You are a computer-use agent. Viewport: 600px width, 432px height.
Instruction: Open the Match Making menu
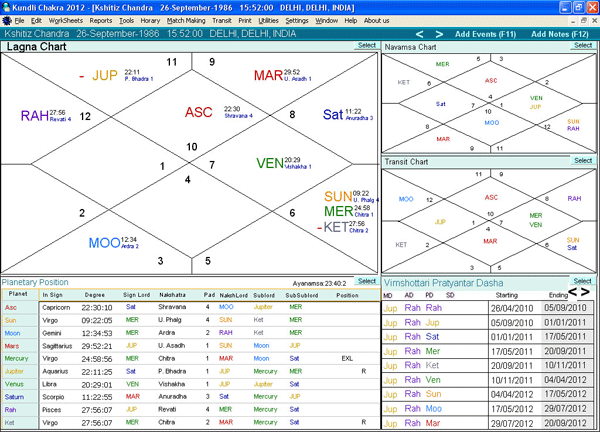[186, 20]
